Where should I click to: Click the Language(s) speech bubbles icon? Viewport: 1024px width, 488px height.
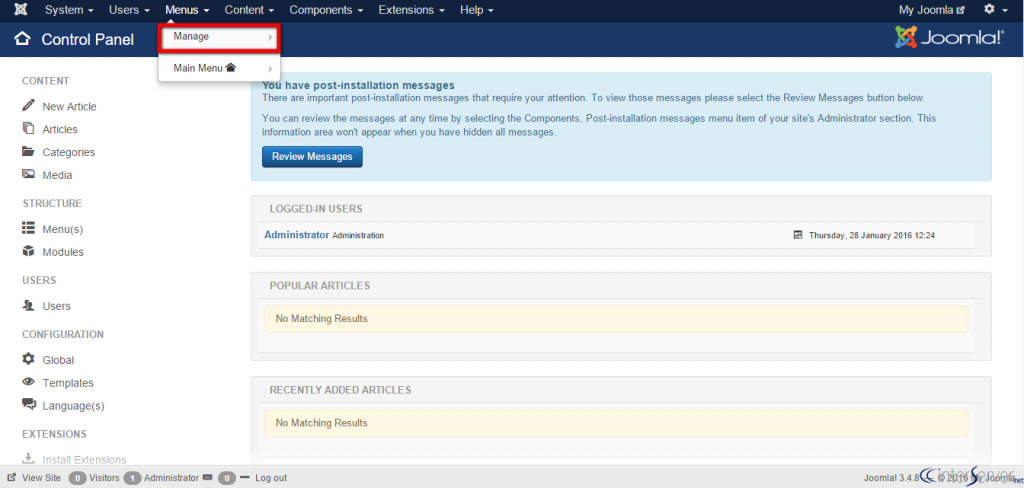click(x=29, y=404)
